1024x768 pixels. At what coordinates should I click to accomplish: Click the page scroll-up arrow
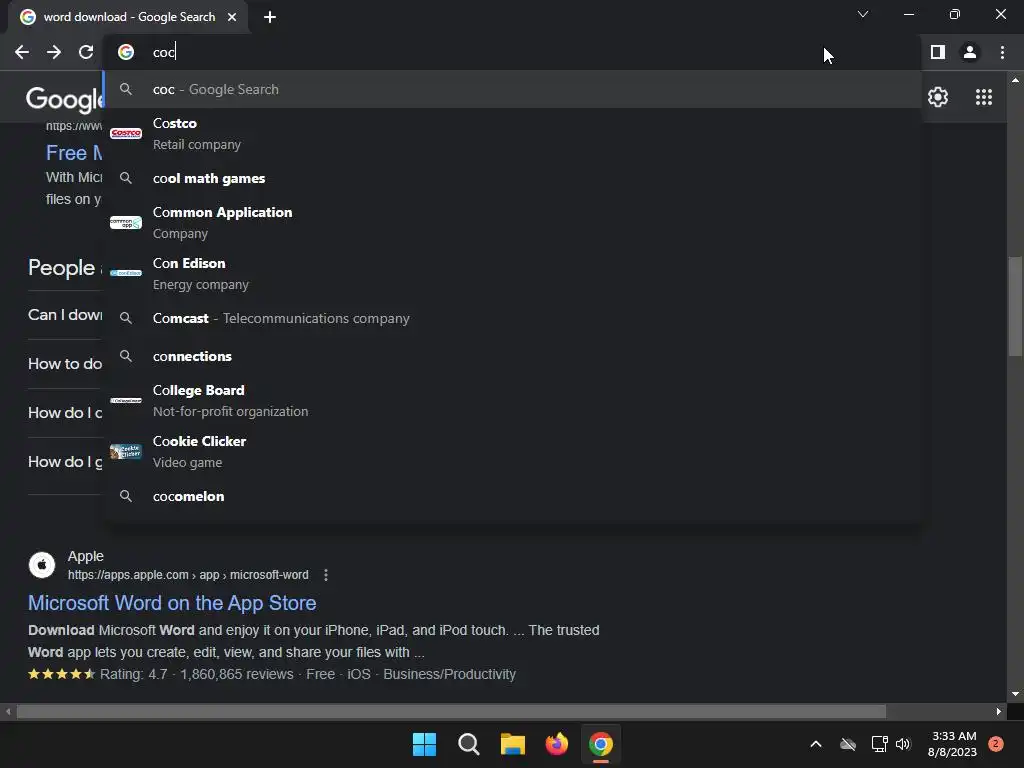click(1014, 80)
